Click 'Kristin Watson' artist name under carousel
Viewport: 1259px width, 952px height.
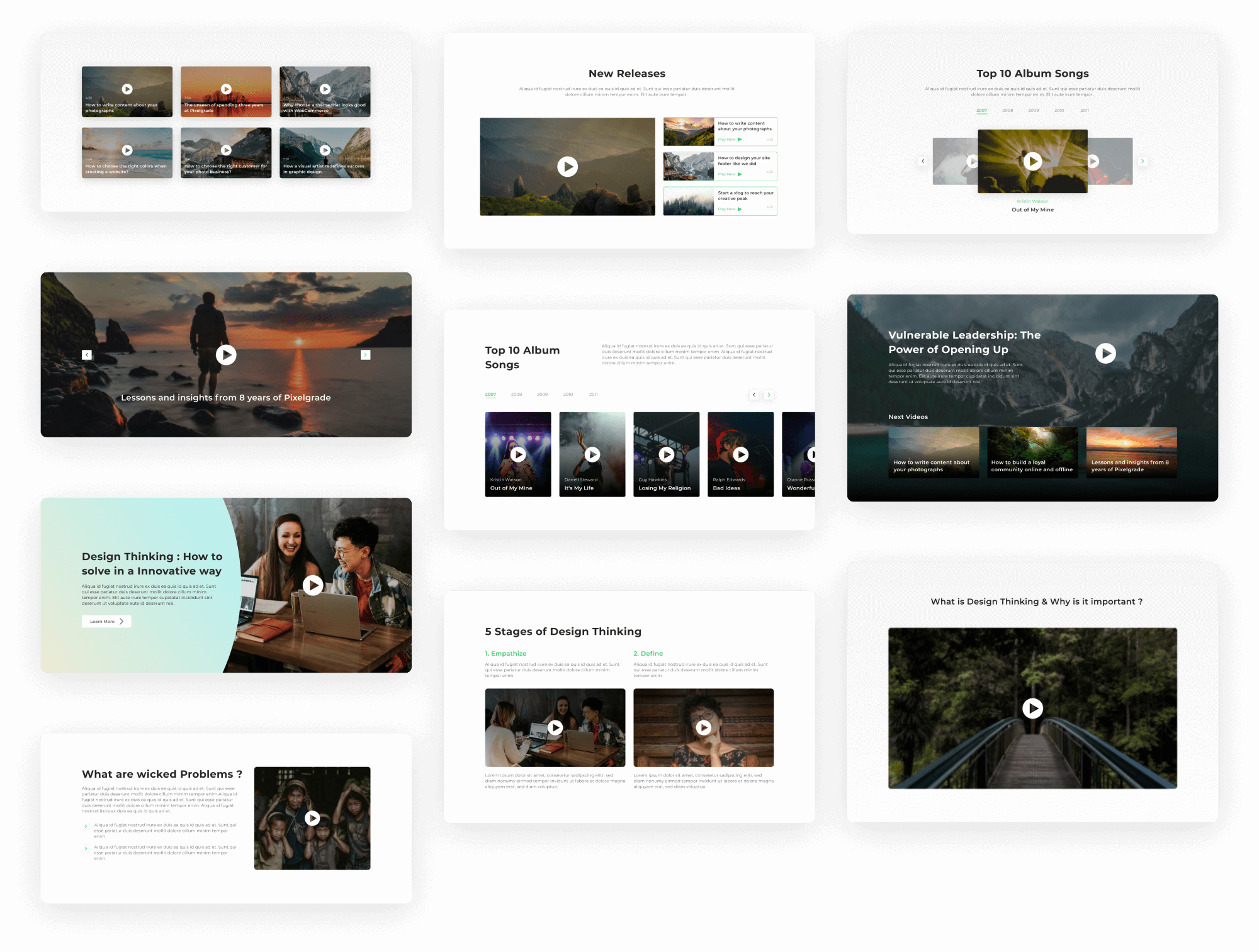tap(1032, 201)
